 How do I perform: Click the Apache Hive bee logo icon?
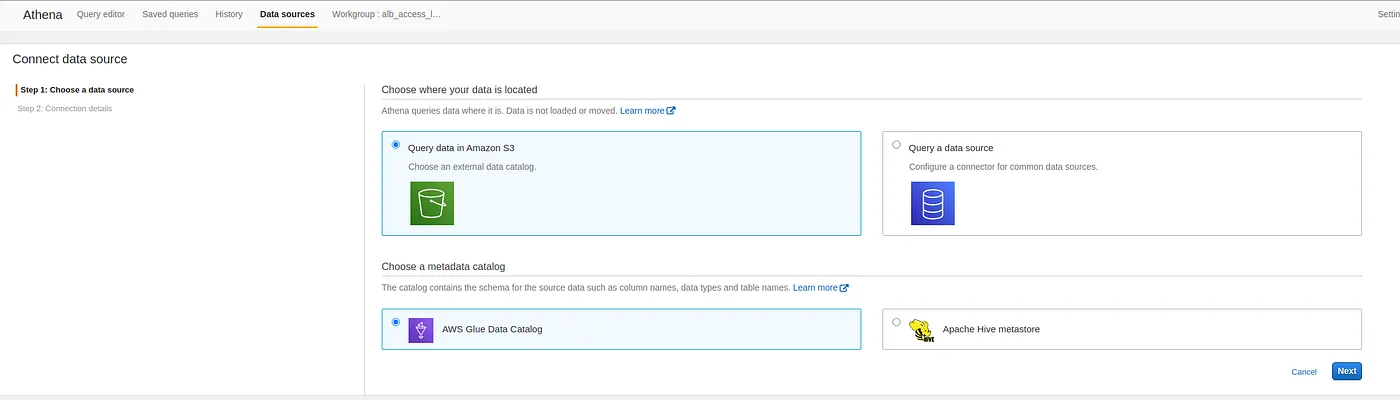tap(921, 330)
